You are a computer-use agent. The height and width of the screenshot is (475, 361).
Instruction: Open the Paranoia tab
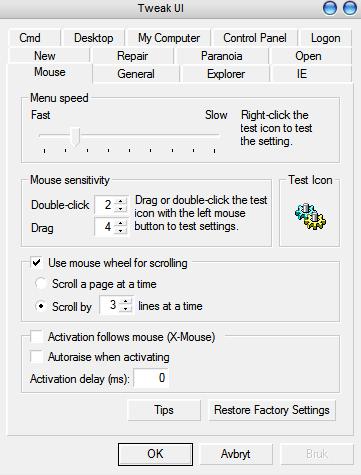pyautogui.click(x=221, y=56)
